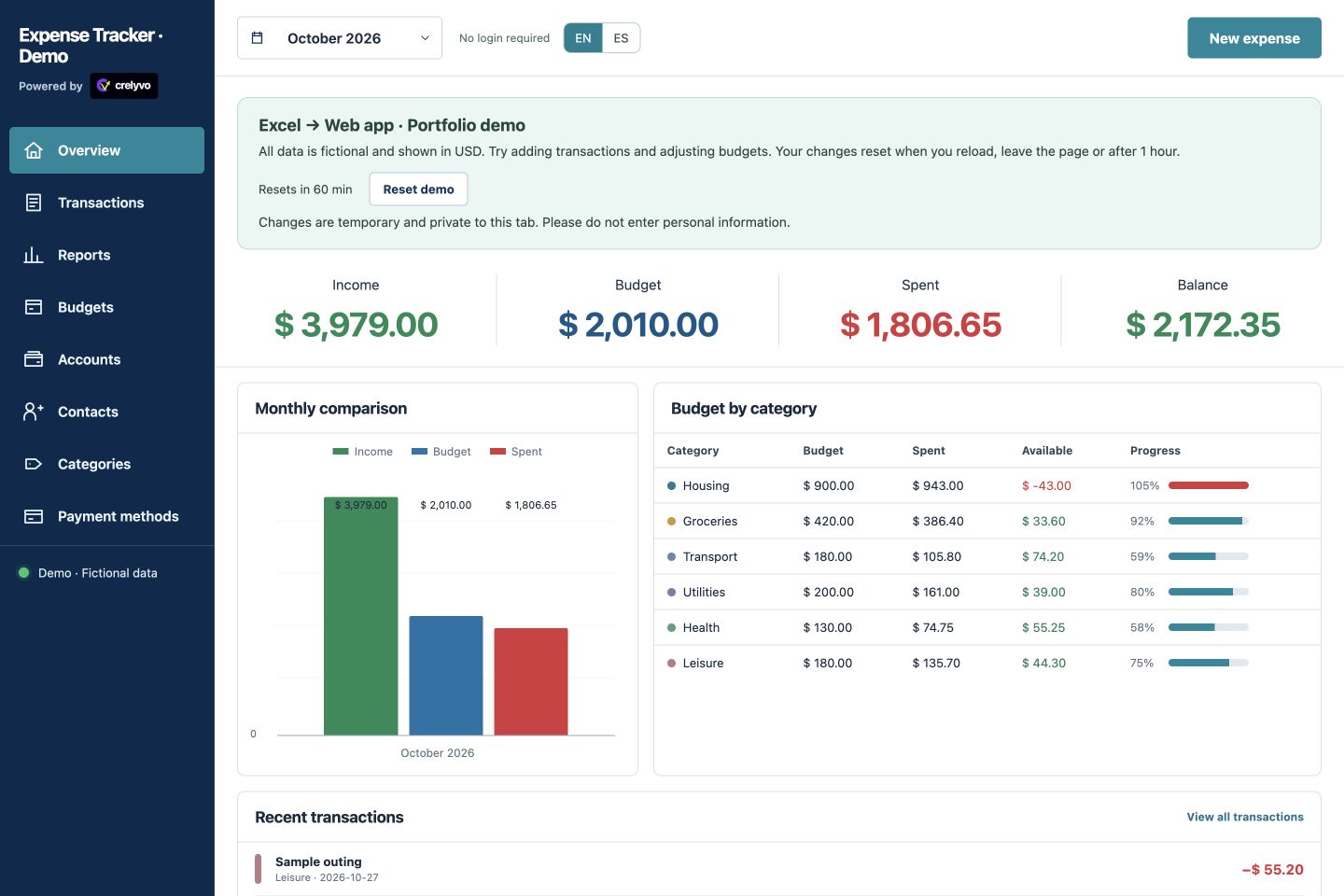Toggle Income series in chart legend
This screenshot has width=1344, height=896.
[x=363, y=452]
